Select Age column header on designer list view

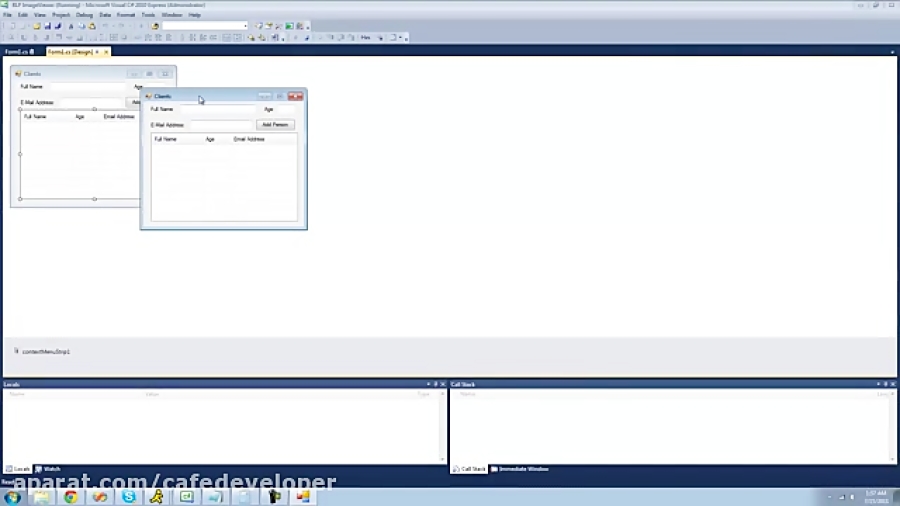click(x=80, y=116)
